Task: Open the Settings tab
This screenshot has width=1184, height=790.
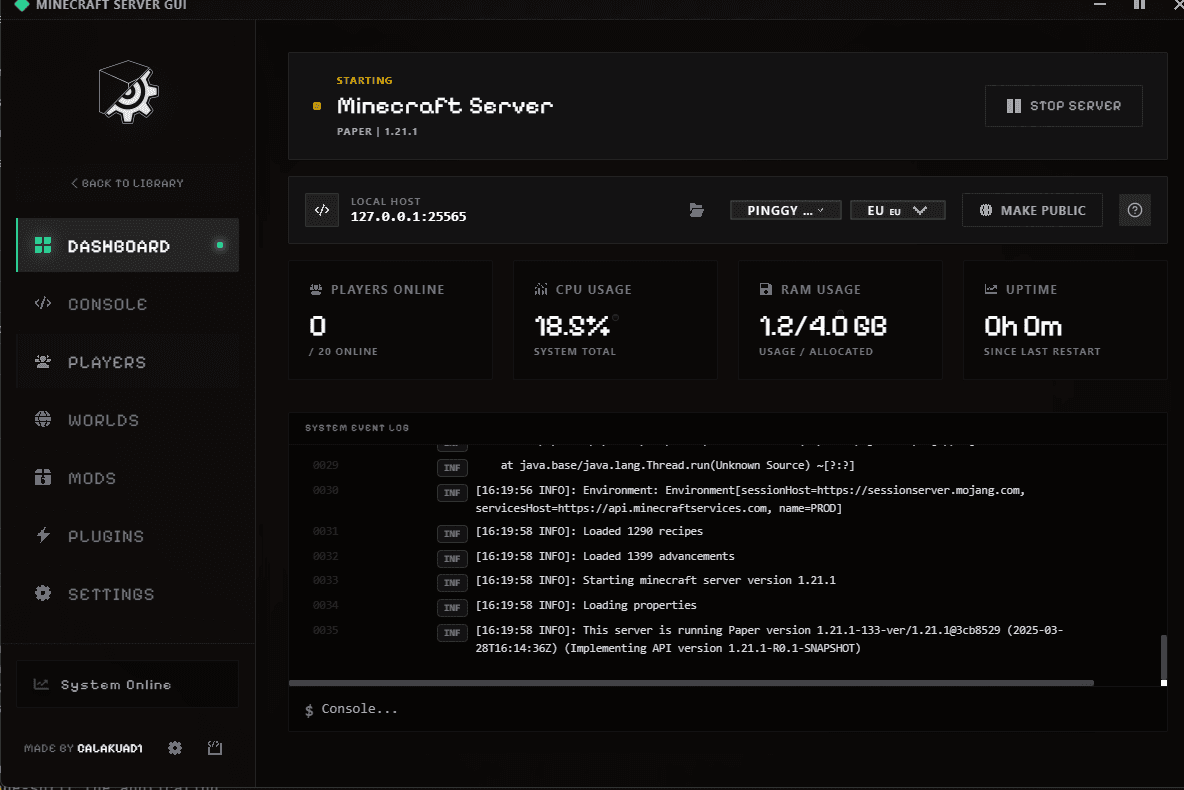Action: tap(128, 594)
